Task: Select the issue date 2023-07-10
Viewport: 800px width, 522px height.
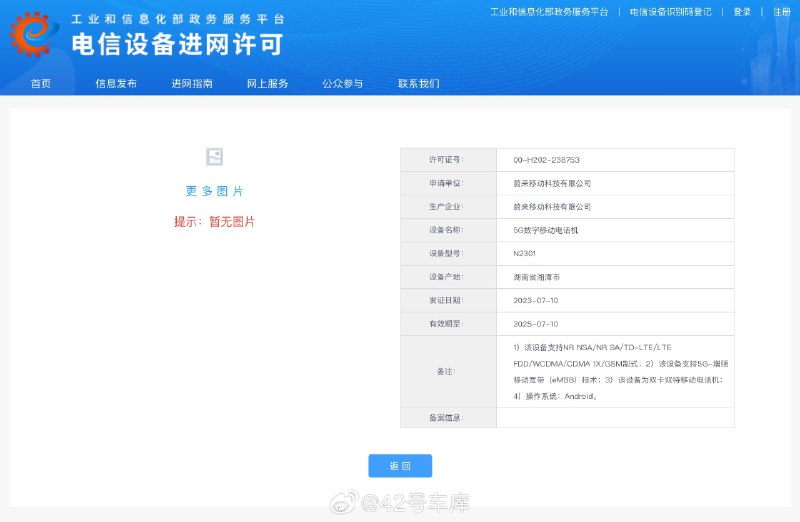Action: tap(536, 301)
